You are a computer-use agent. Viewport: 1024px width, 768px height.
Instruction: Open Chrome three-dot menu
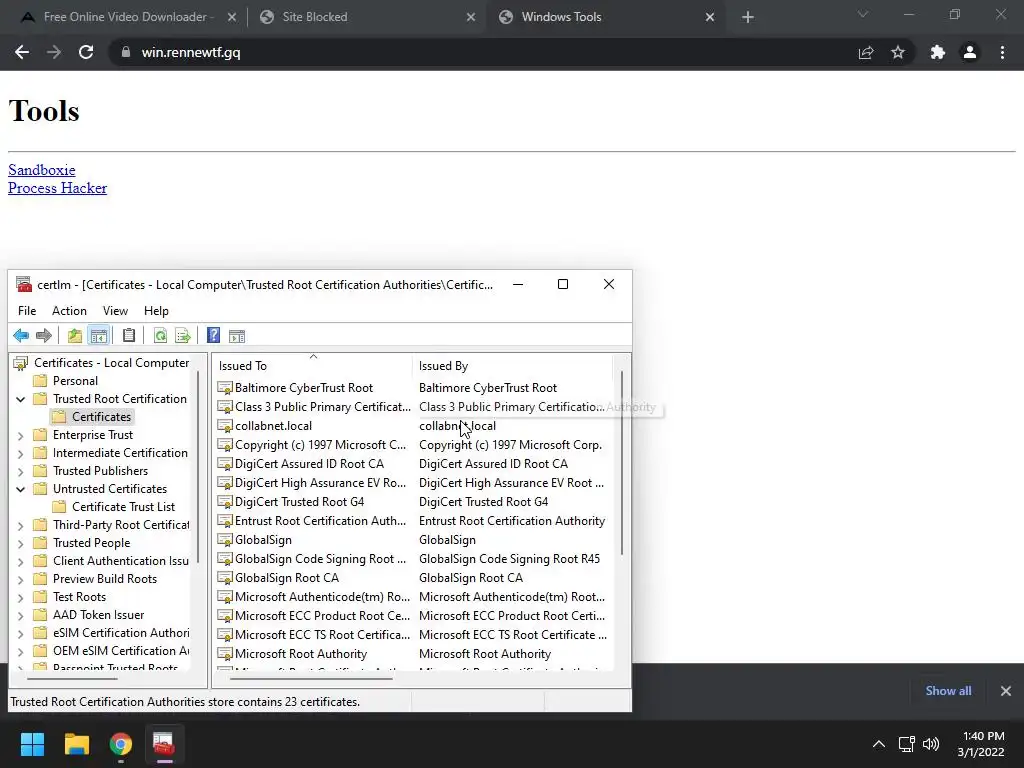(x=1002, y=52)
